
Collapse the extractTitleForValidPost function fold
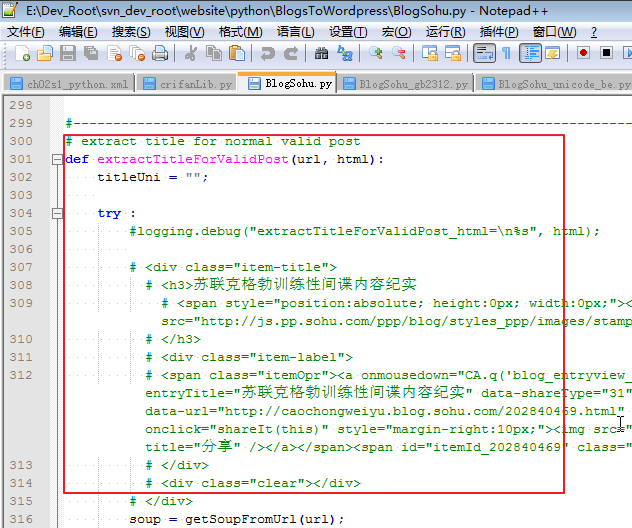56,160
